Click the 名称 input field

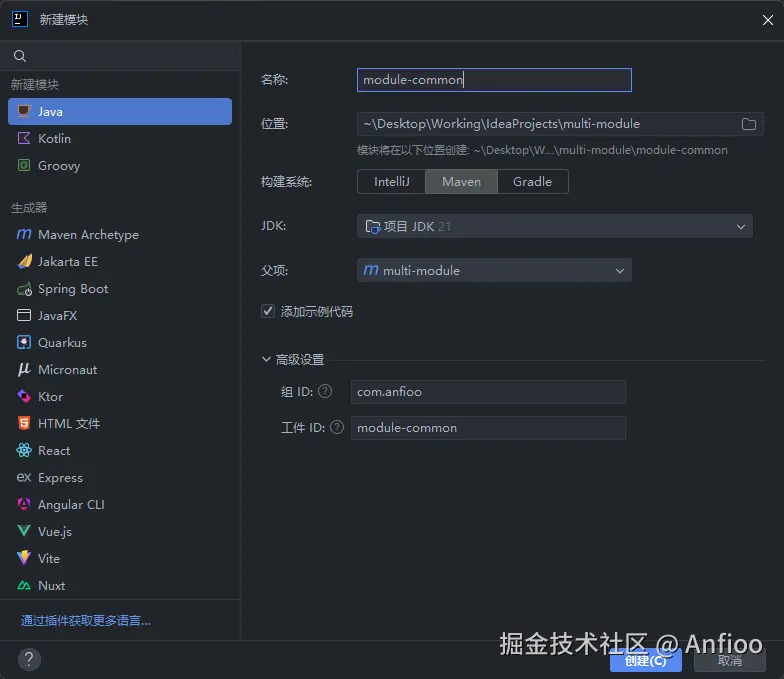pyautogui.click(x=494, y=80)
